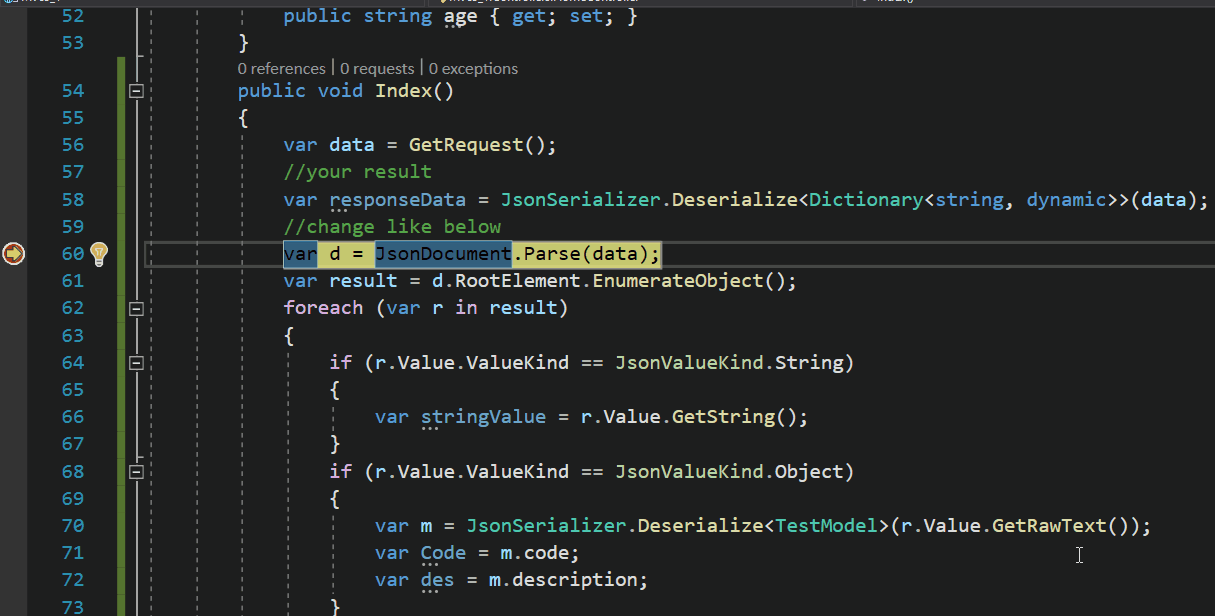Click the 'age' property on line 52
The width and height of the screenshot is (1215, 616).
(x=460, y=17)
